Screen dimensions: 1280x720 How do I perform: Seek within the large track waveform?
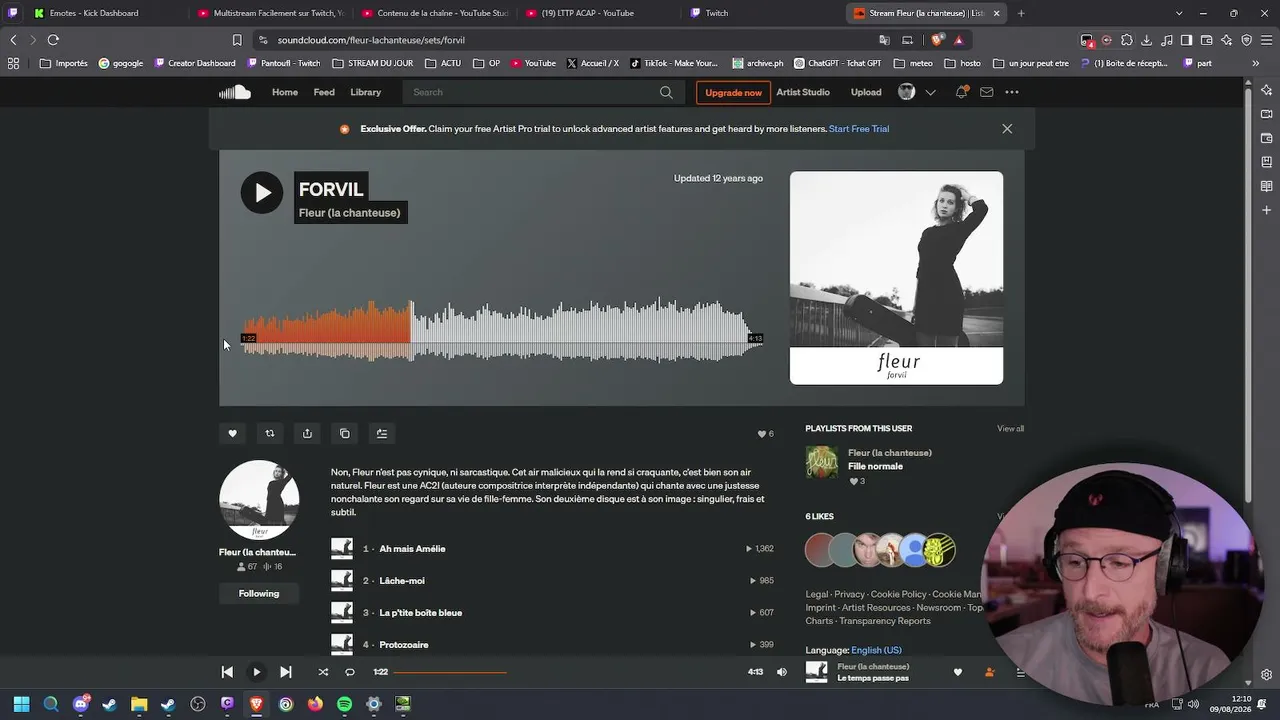tap(501, 329)
